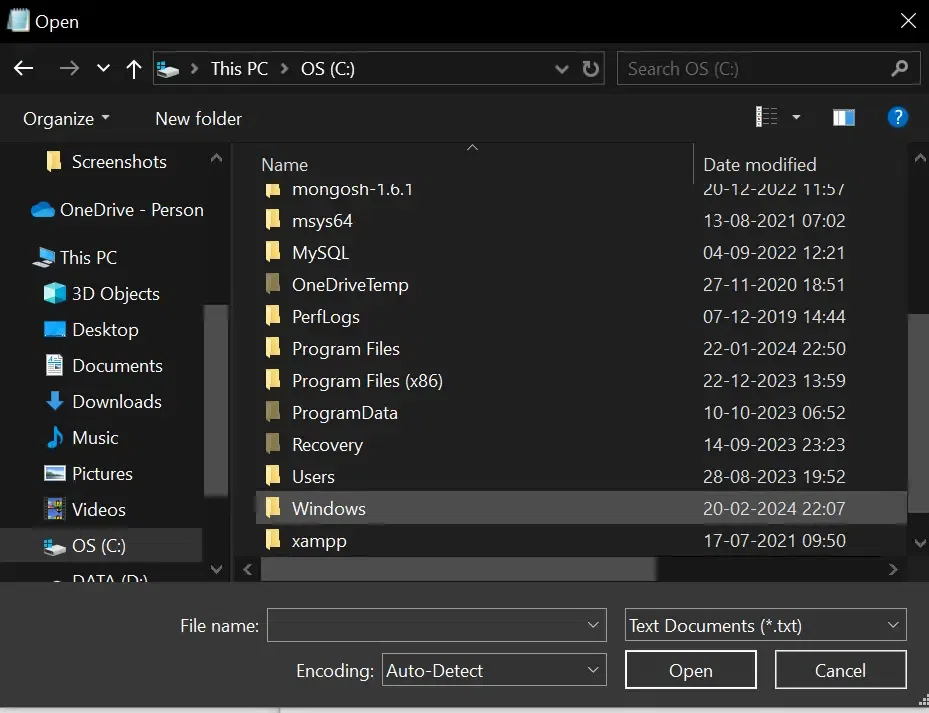Select This PC in the address breadcrumb

[239, 69]
